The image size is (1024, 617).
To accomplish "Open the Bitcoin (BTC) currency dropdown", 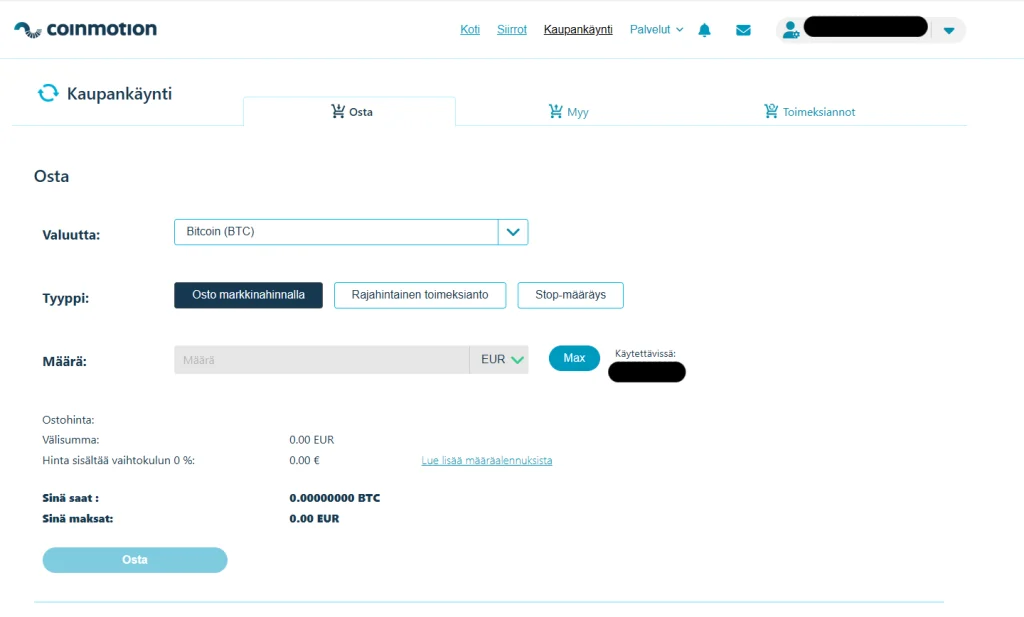I will 513,232.
